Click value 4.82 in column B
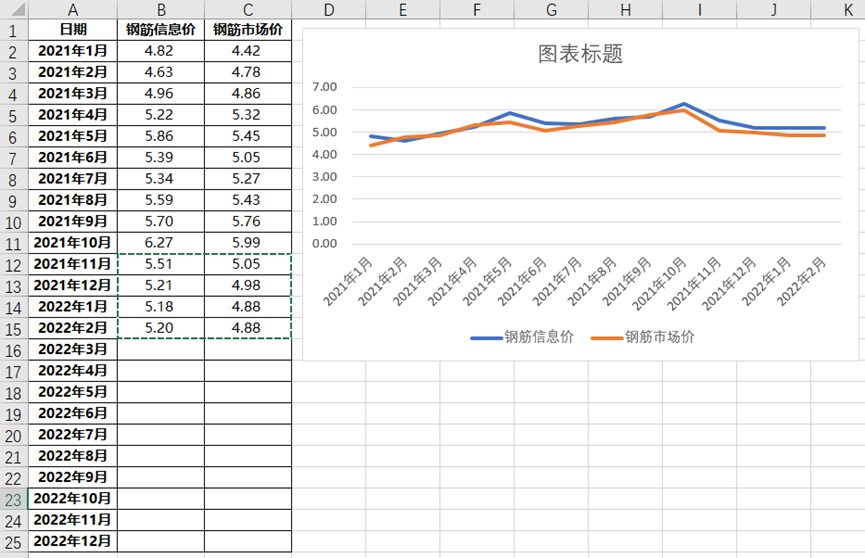This screenshot has height=558, width=865. [x=161, y=51]
